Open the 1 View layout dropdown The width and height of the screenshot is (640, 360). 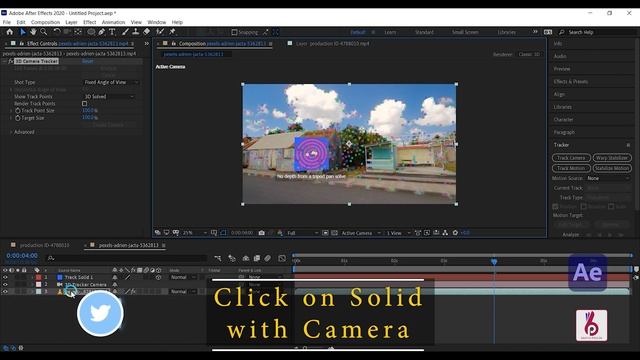(398, 233)
